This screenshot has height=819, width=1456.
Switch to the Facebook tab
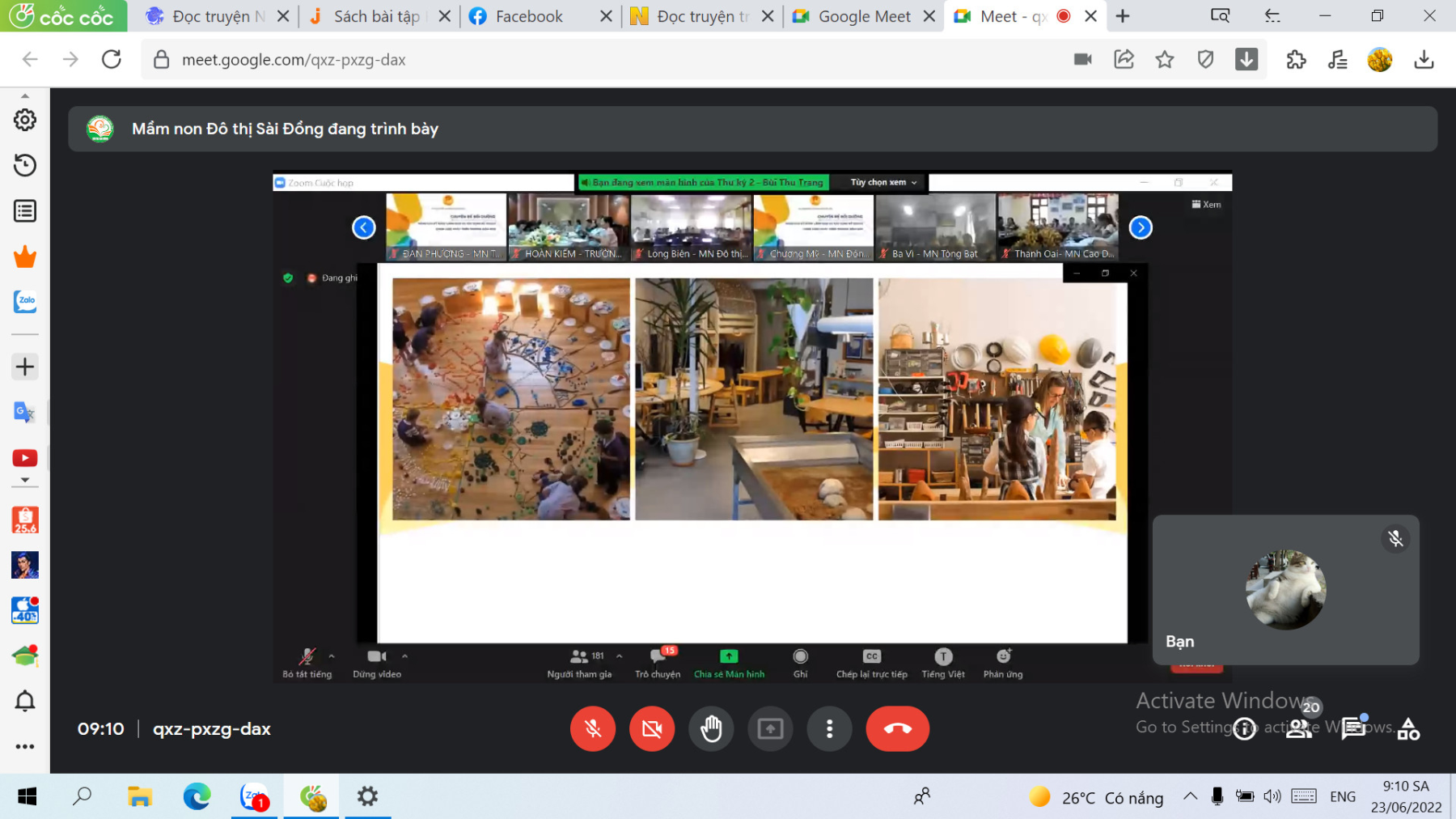tap(529, 16)
